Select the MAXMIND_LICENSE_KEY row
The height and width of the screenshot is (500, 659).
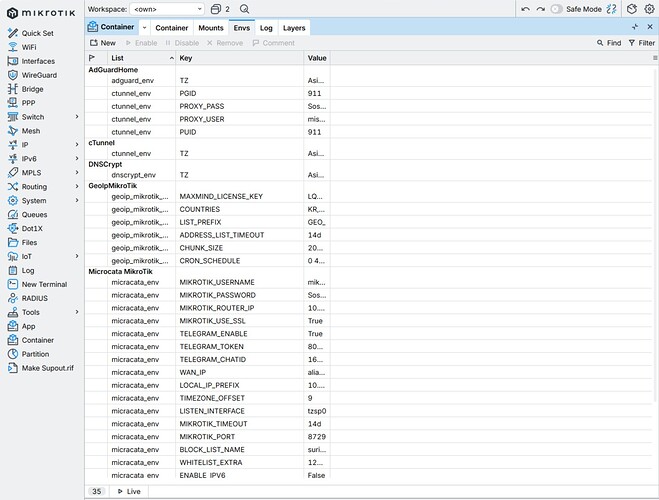pos(368,196)
